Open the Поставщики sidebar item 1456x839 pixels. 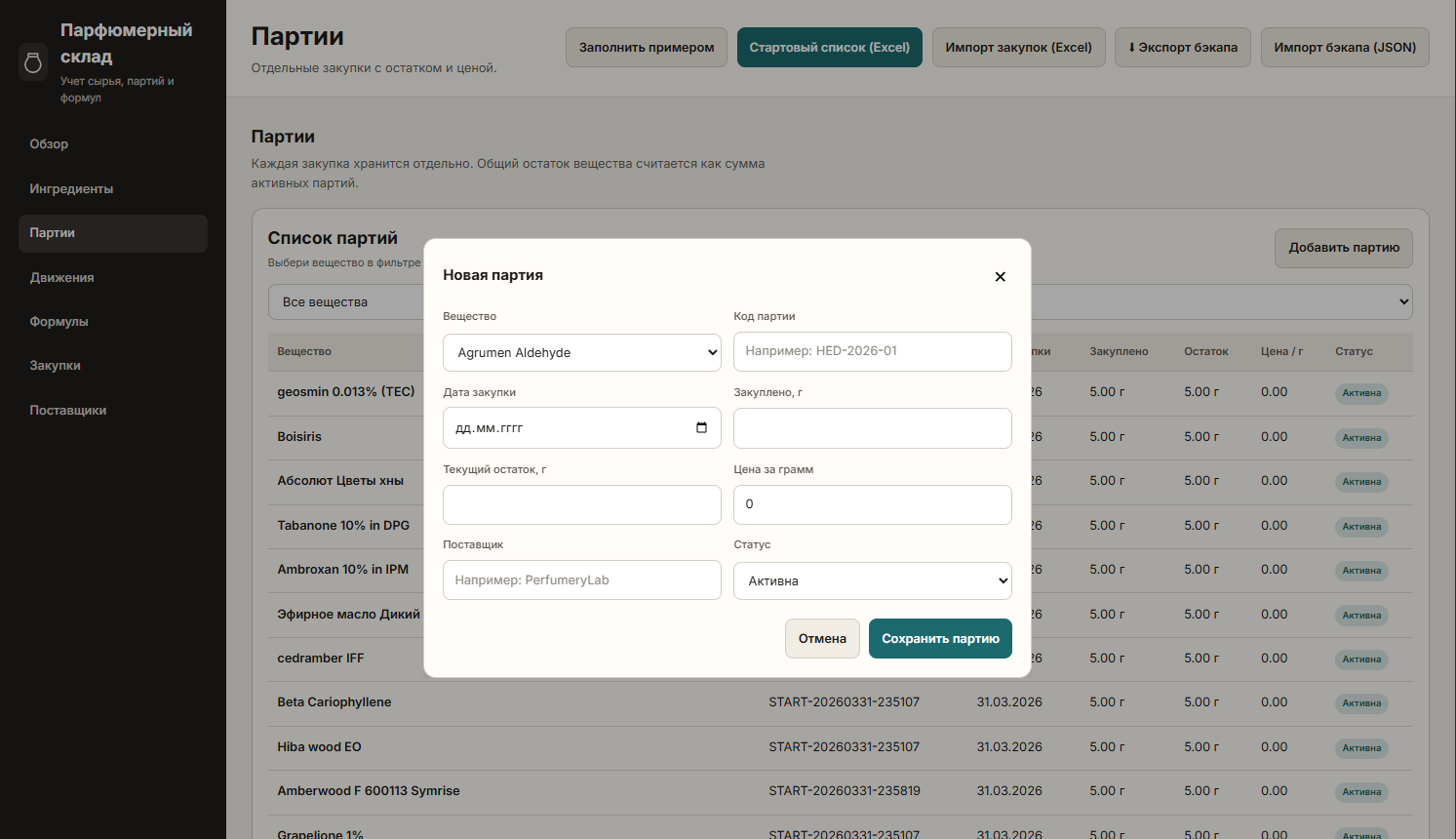(x=68, y=411)
